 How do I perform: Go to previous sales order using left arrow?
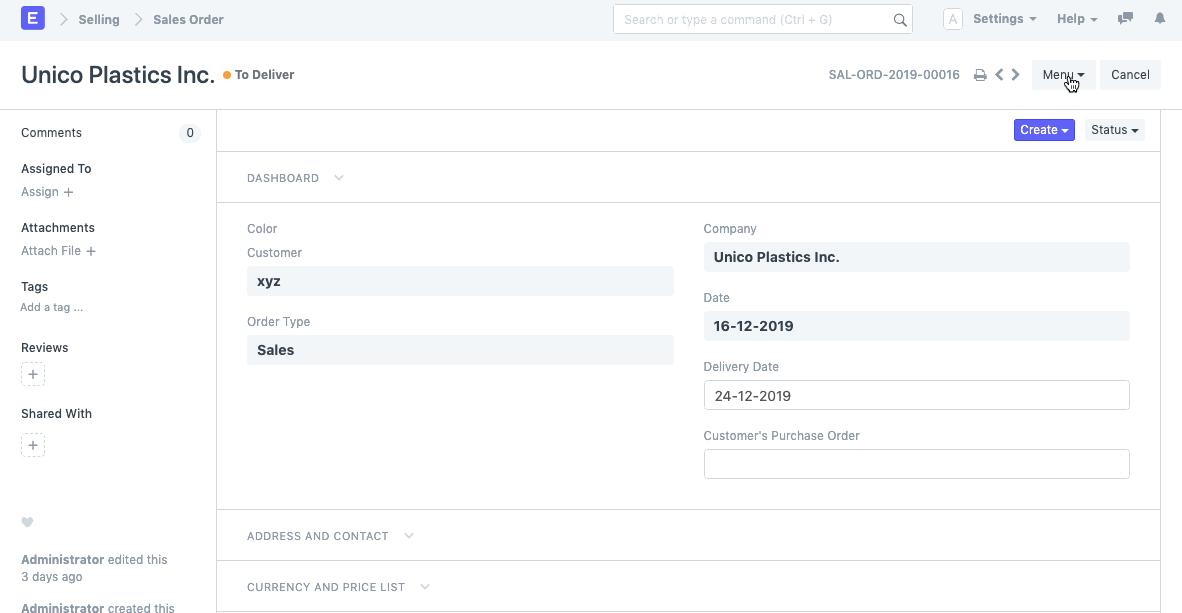pyautogui.click(x=998, y=74)
